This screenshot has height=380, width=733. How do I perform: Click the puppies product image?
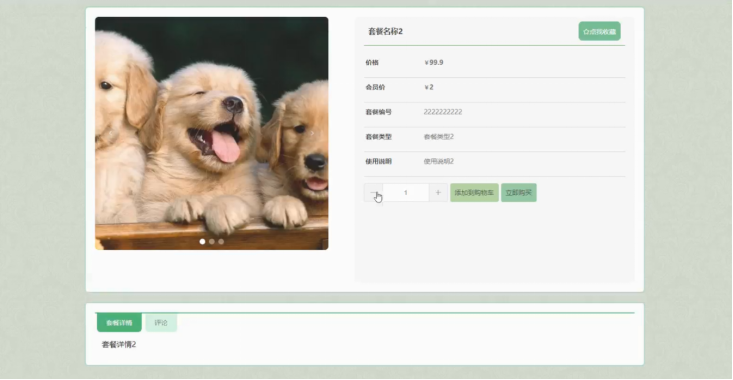[x=212, y=133]
